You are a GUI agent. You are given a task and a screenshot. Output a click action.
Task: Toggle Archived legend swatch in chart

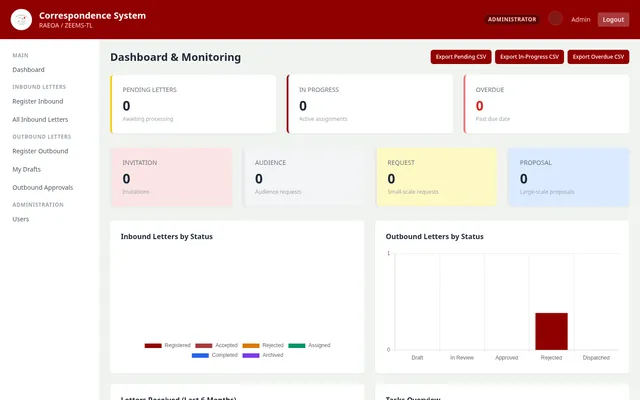[251, 356]
